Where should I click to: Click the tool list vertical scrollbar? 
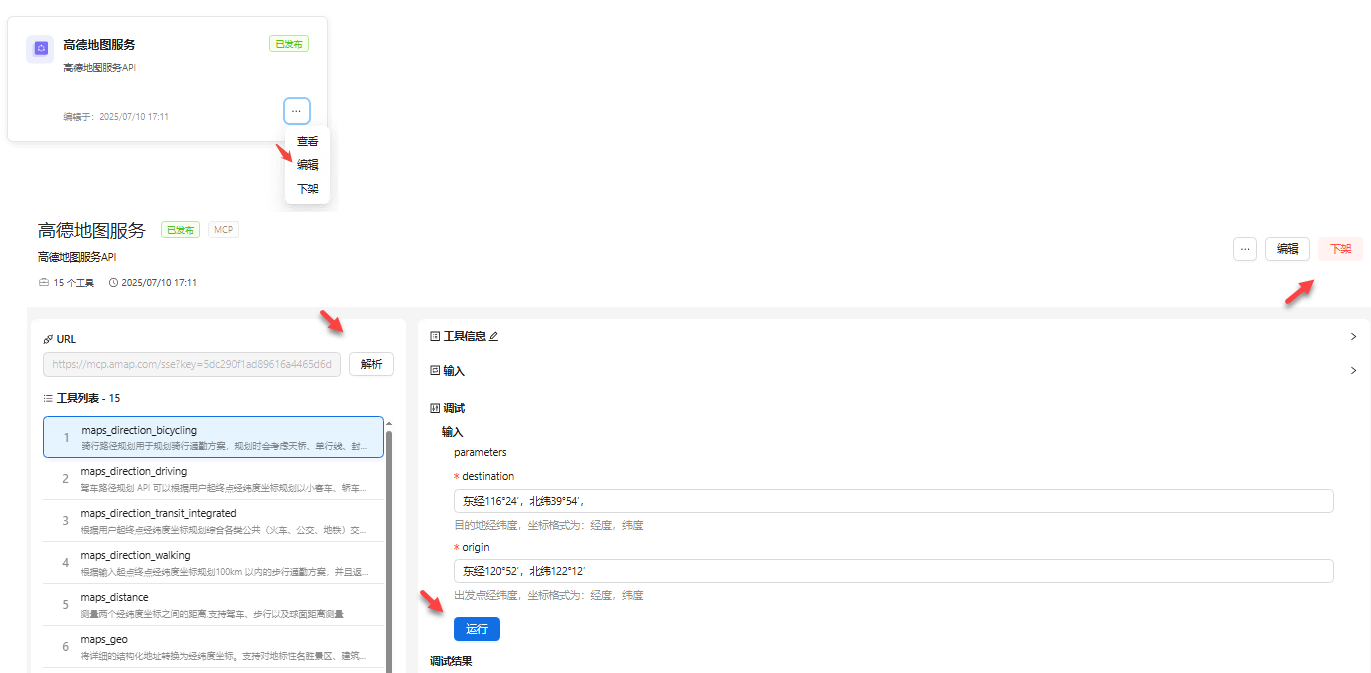389,550
